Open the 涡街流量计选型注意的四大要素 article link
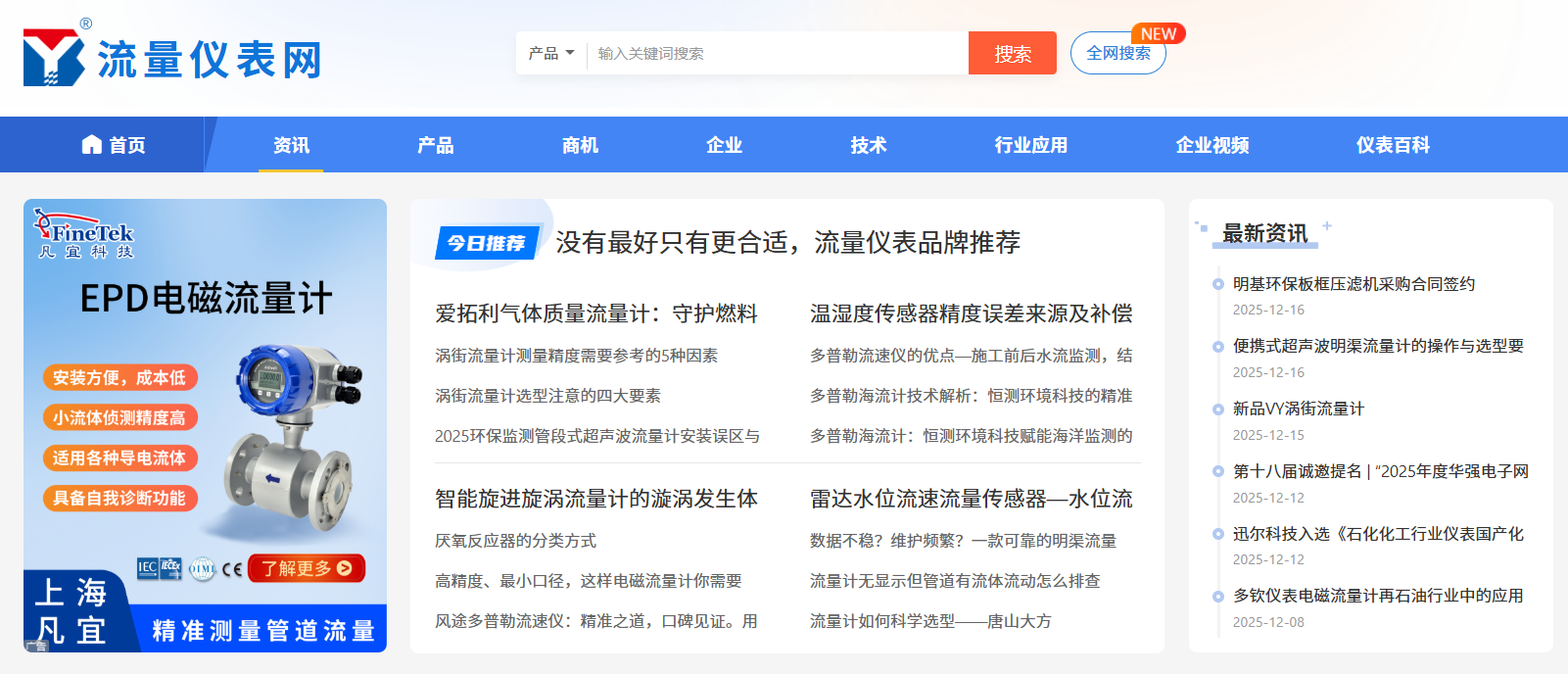This screenshot has height=674, width=1568. (x=547, y=396)
